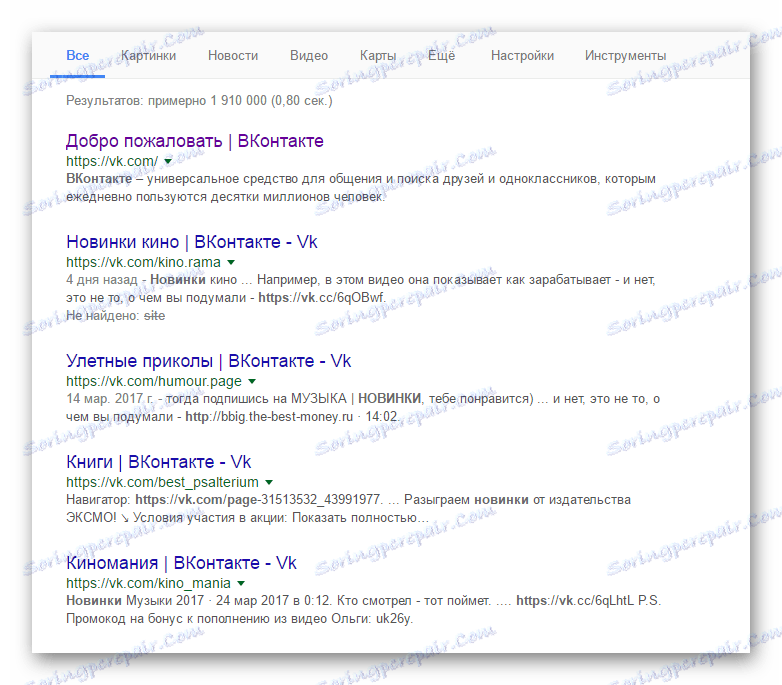
Task: Open the Книги | ВКонтакте result
Action: 159,462
